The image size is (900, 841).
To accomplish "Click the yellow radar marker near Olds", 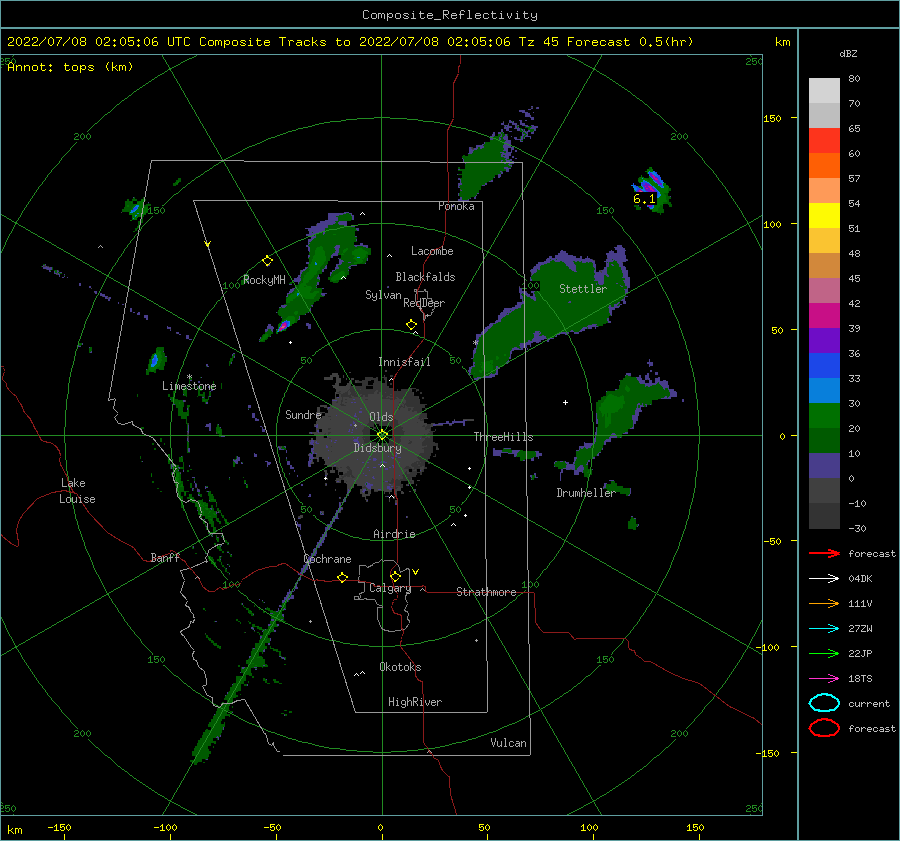I will click(x=382, y=435).
